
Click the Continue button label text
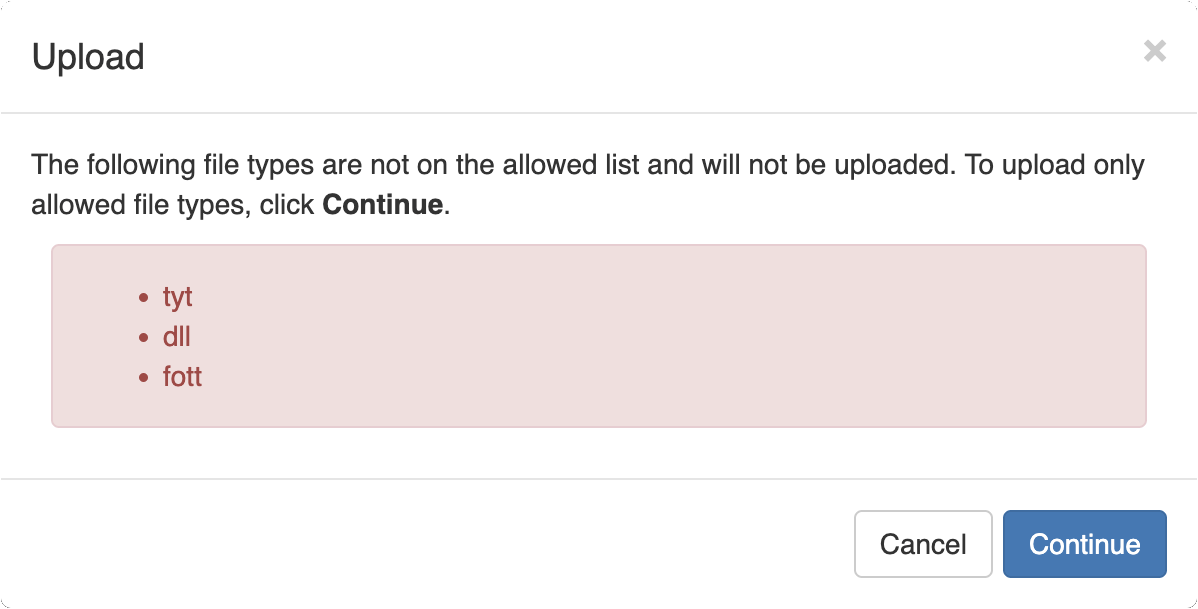pyautogui.click(x=1084, y=544)
